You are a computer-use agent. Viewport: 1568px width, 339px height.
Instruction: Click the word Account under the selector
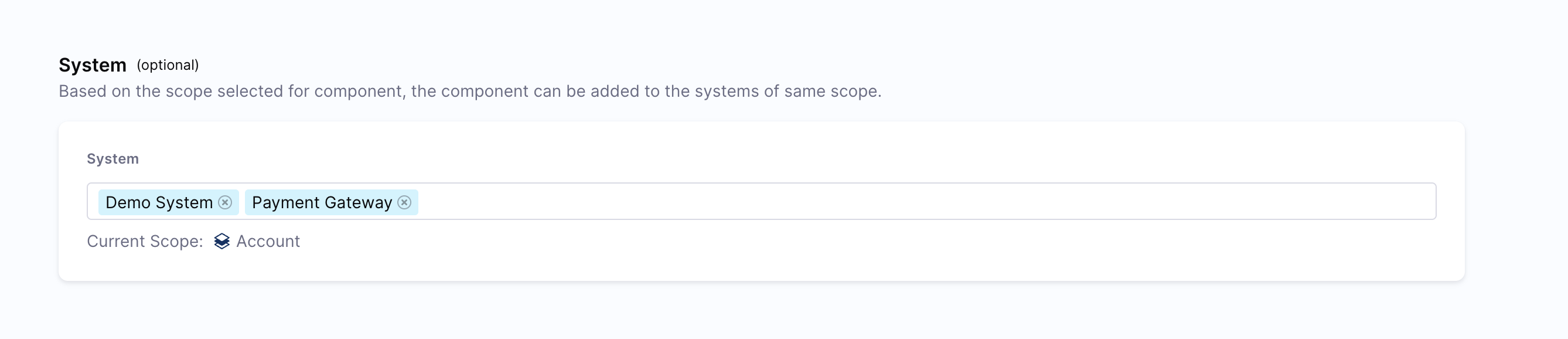point(268,242)
